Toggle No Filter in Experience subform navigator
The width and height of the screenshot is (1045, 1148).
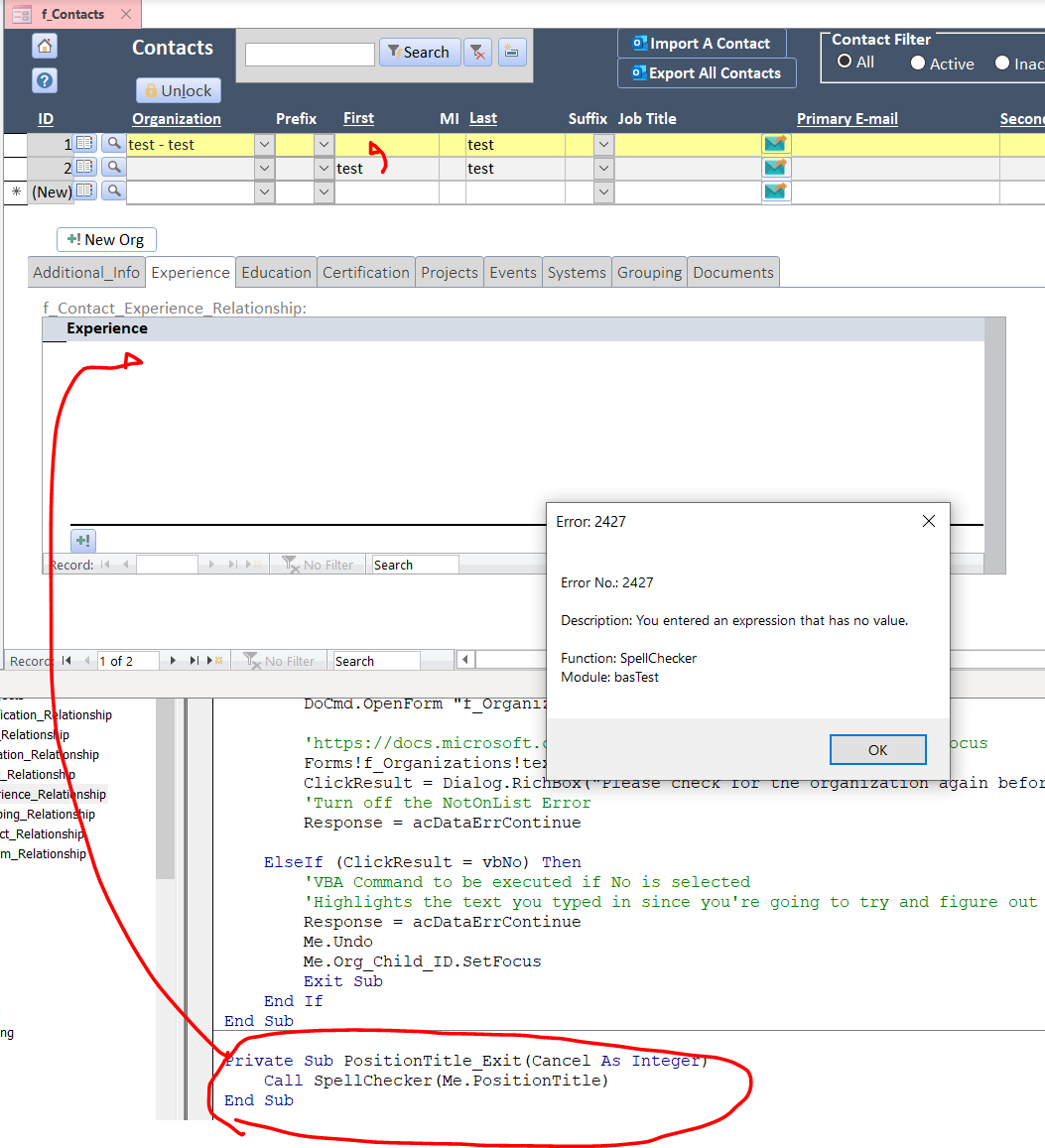click(x=318, y=565)
